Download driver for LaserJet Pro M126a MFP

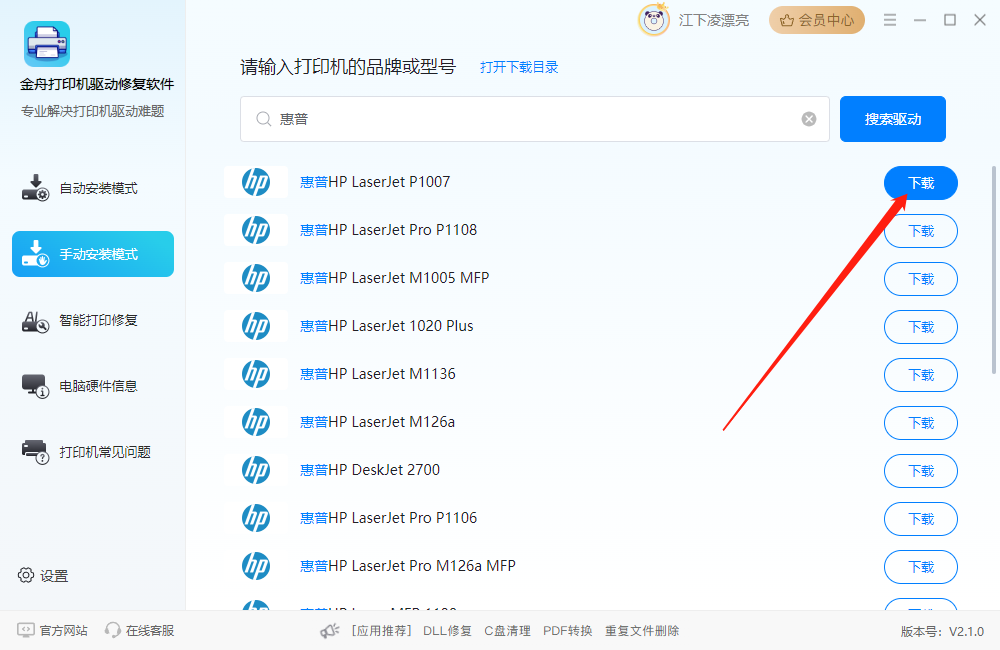920,567
